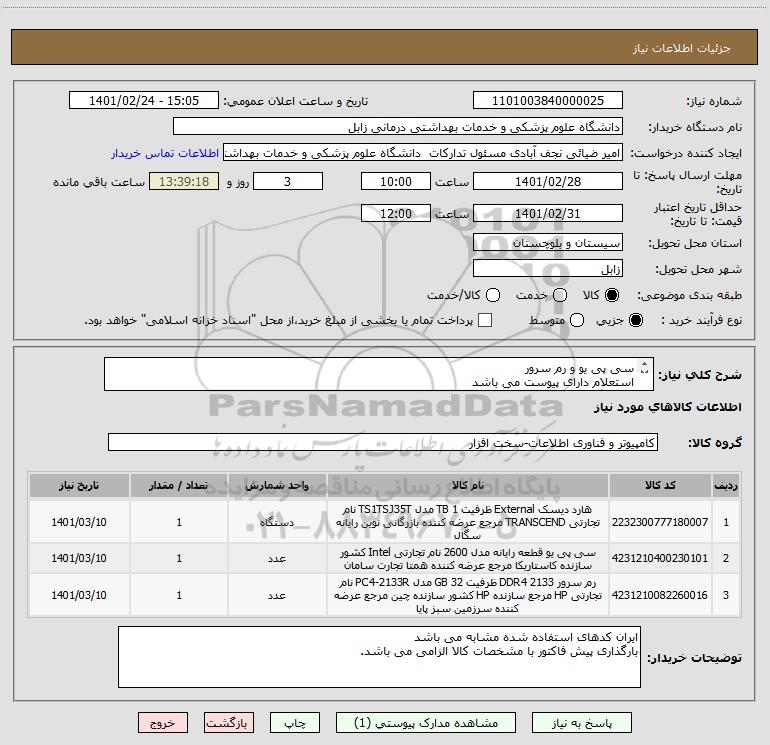Click the خروج exit button
Viewport: 770px width, 745px height.
163,723
